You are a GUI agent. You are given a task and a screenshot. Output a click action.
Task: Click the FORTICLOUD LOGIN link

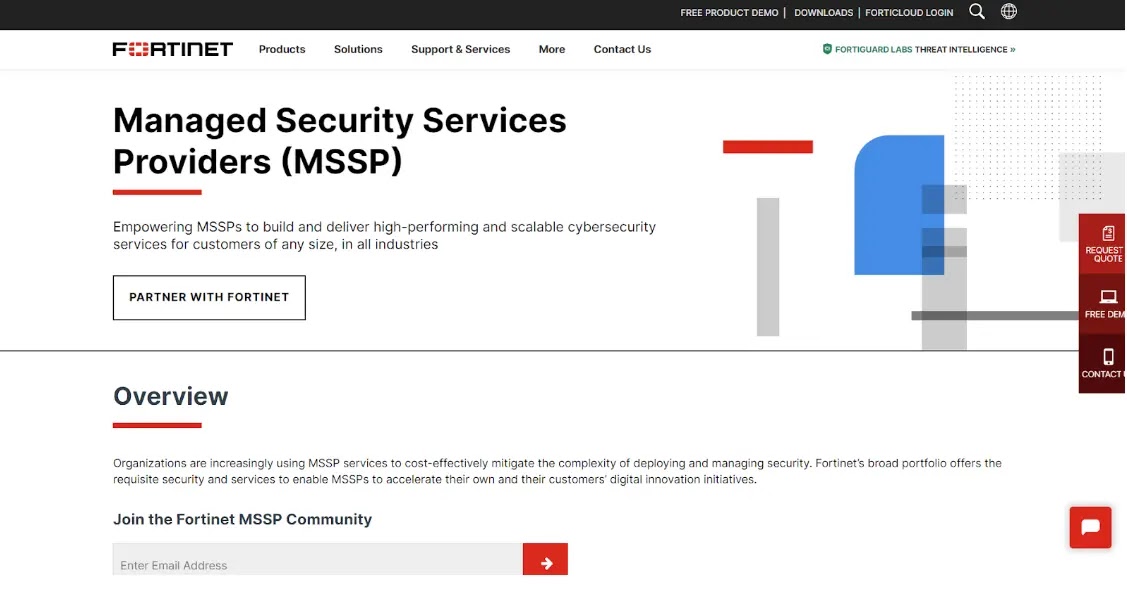click(x=909, y=12)
